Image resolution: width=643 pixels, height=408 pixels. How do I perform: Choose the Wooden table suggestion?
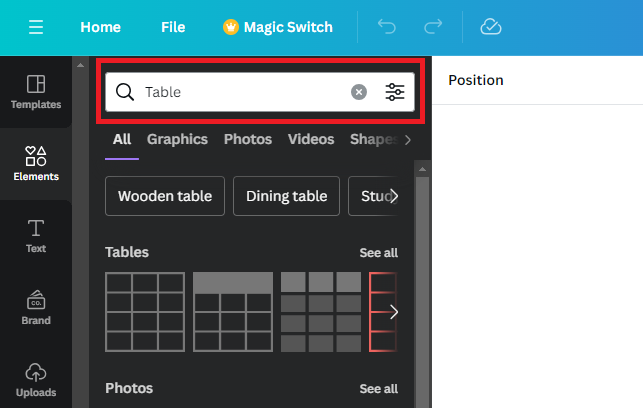coord(165,196)
